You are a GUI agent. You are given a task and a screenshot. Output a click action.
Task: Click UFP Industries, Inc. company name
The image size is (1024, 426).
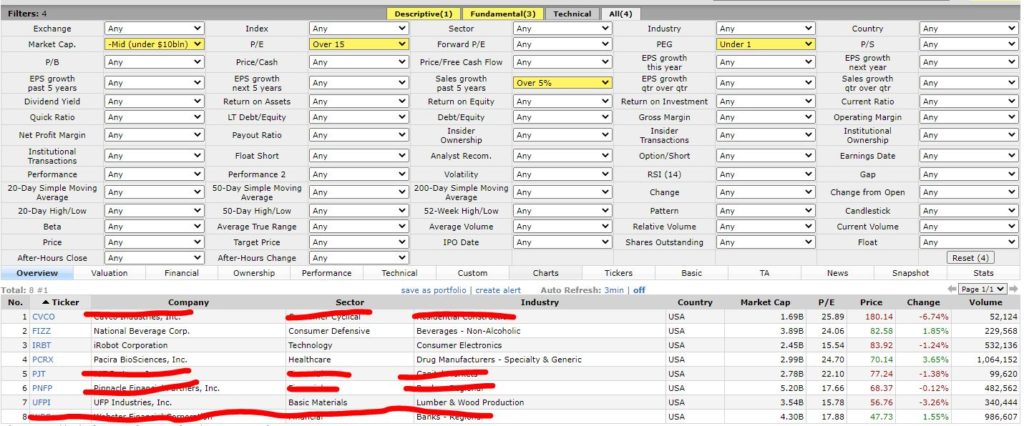(x=133, y=402)
